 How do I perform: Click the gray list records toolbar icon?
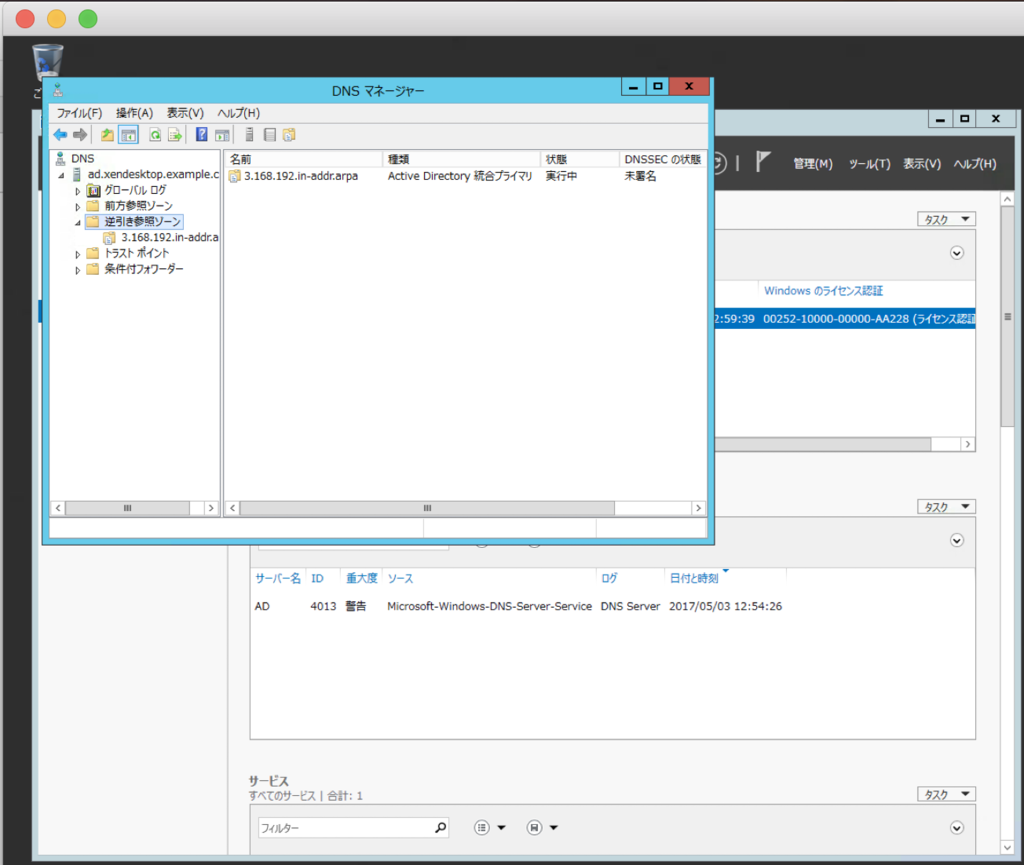pyautogui.click(x=269, y=134)
